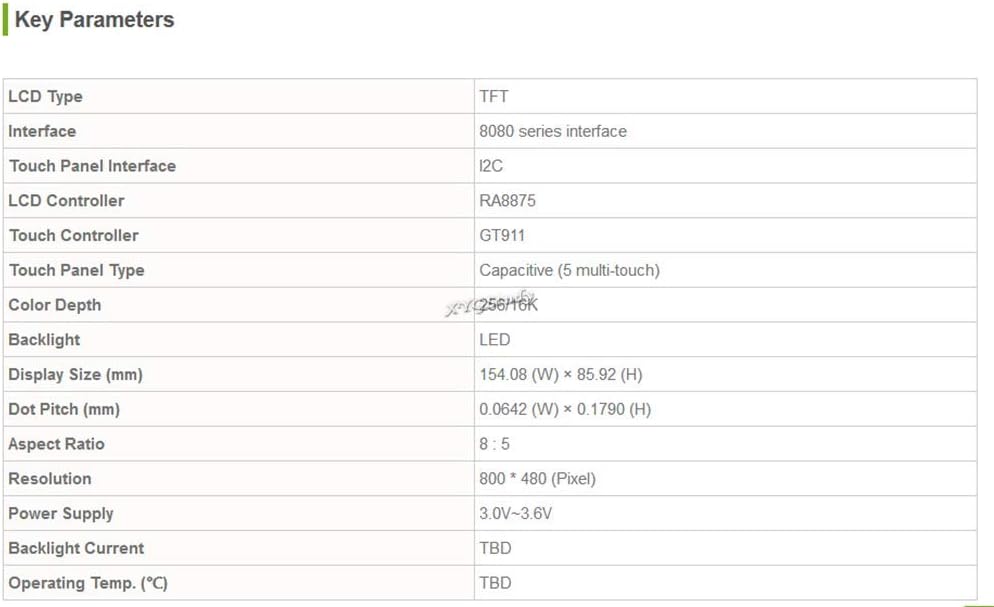Click the 256/16K color depth value
Image resolution: width=994 pixels, height=607 pixels.
click(x=508, y=305)
